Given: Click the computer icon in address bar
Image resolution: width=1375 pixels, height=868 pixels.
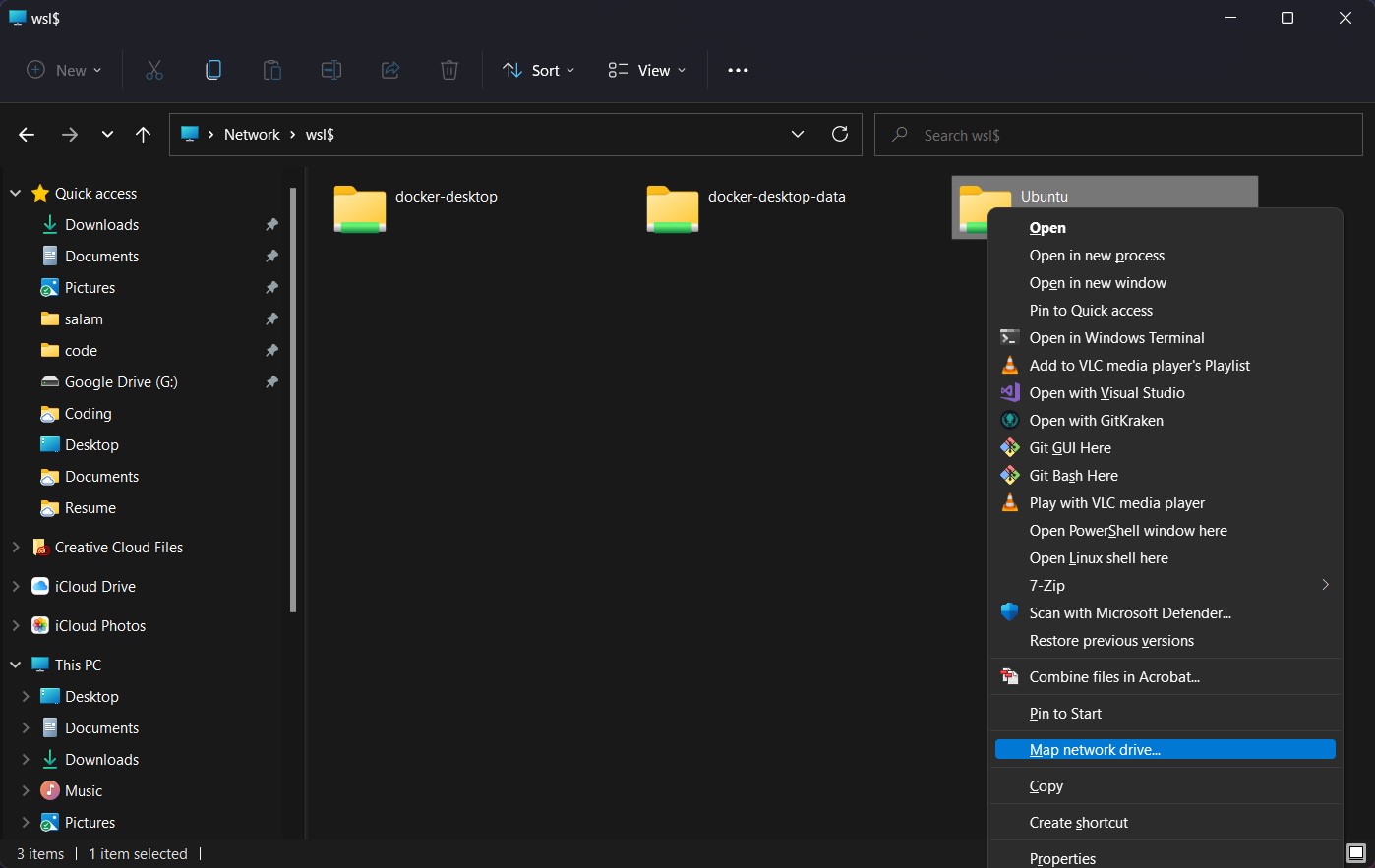Looking at the screenshot, I should click(x=190, y=135).
